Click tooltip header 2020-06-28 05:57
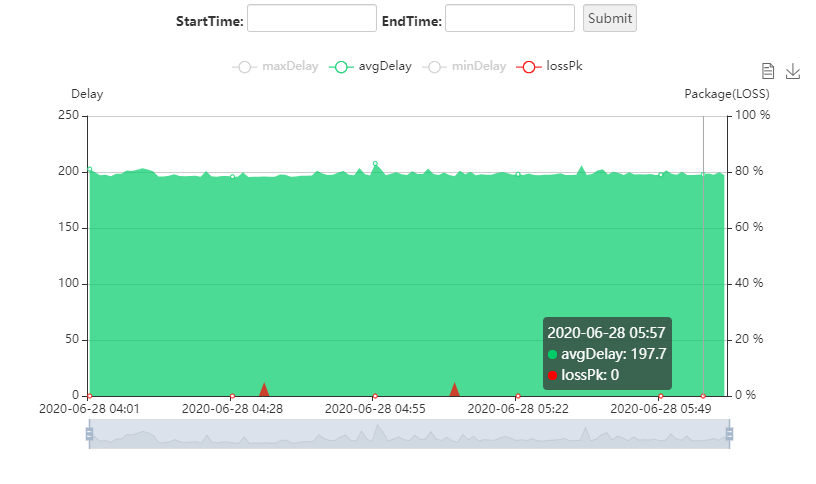This screenshot has height=484, width=816. 606,333
